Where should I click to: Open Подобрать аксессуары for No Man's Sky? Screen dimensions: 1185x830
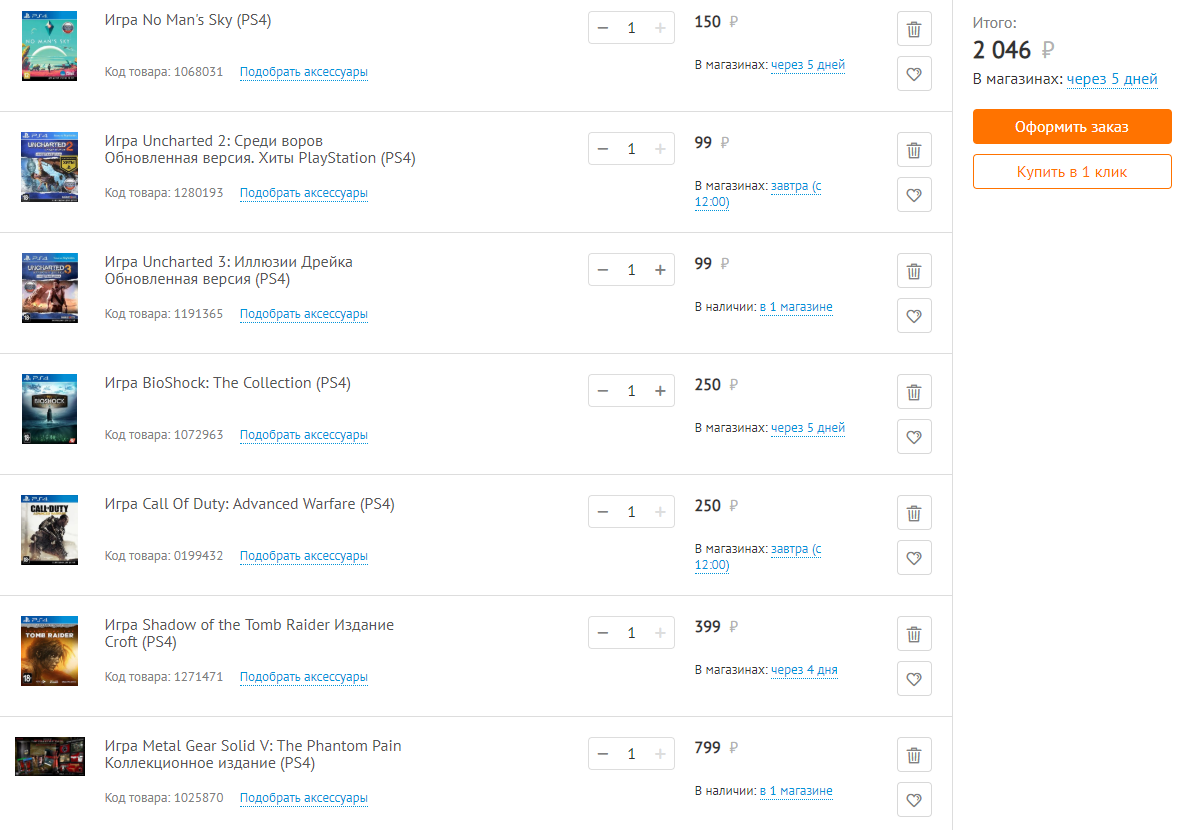click(304, 72)
